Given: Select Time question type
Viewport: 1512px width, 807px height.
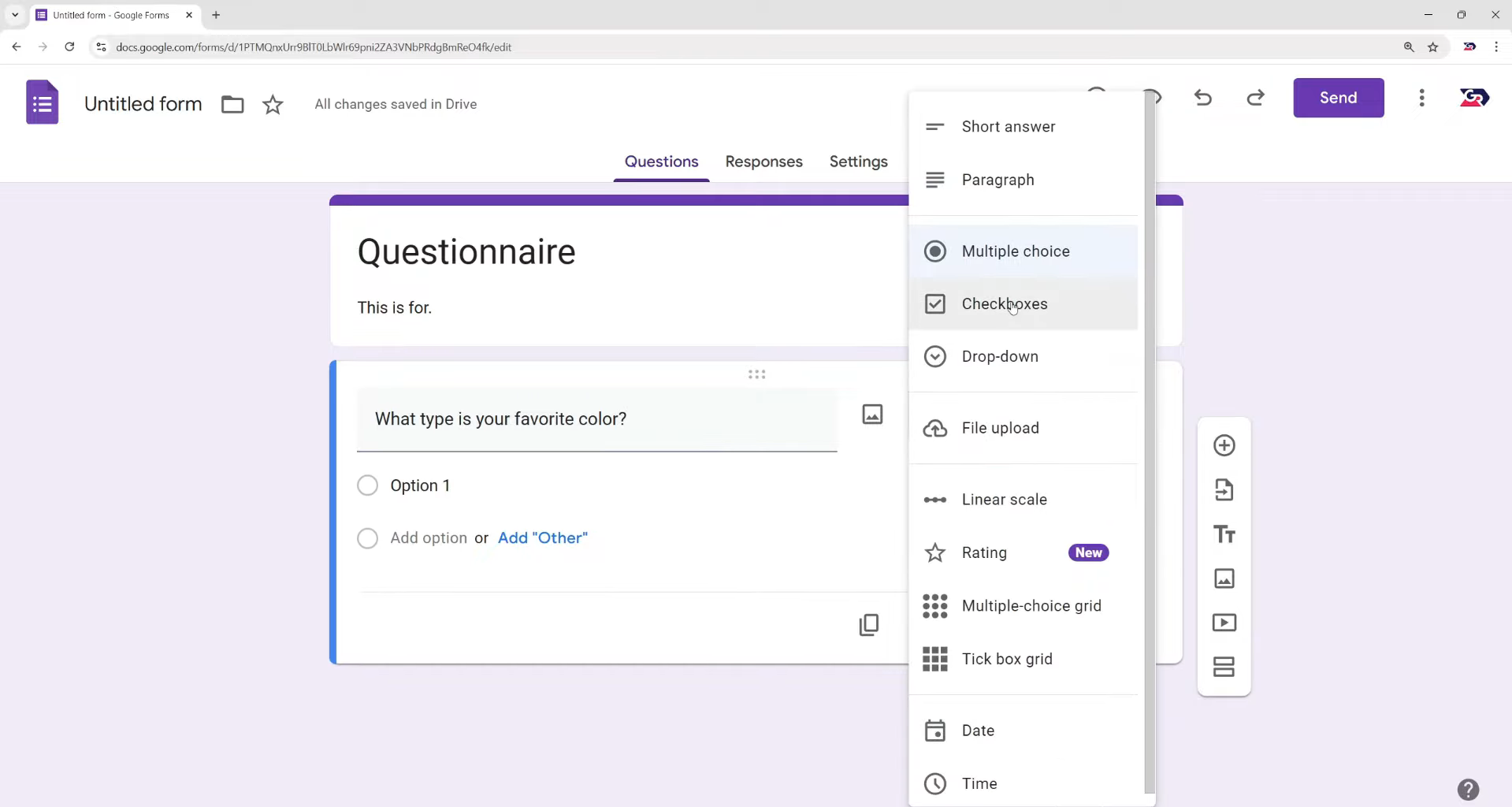Looking at the screenshot, I should [1023, 783].
